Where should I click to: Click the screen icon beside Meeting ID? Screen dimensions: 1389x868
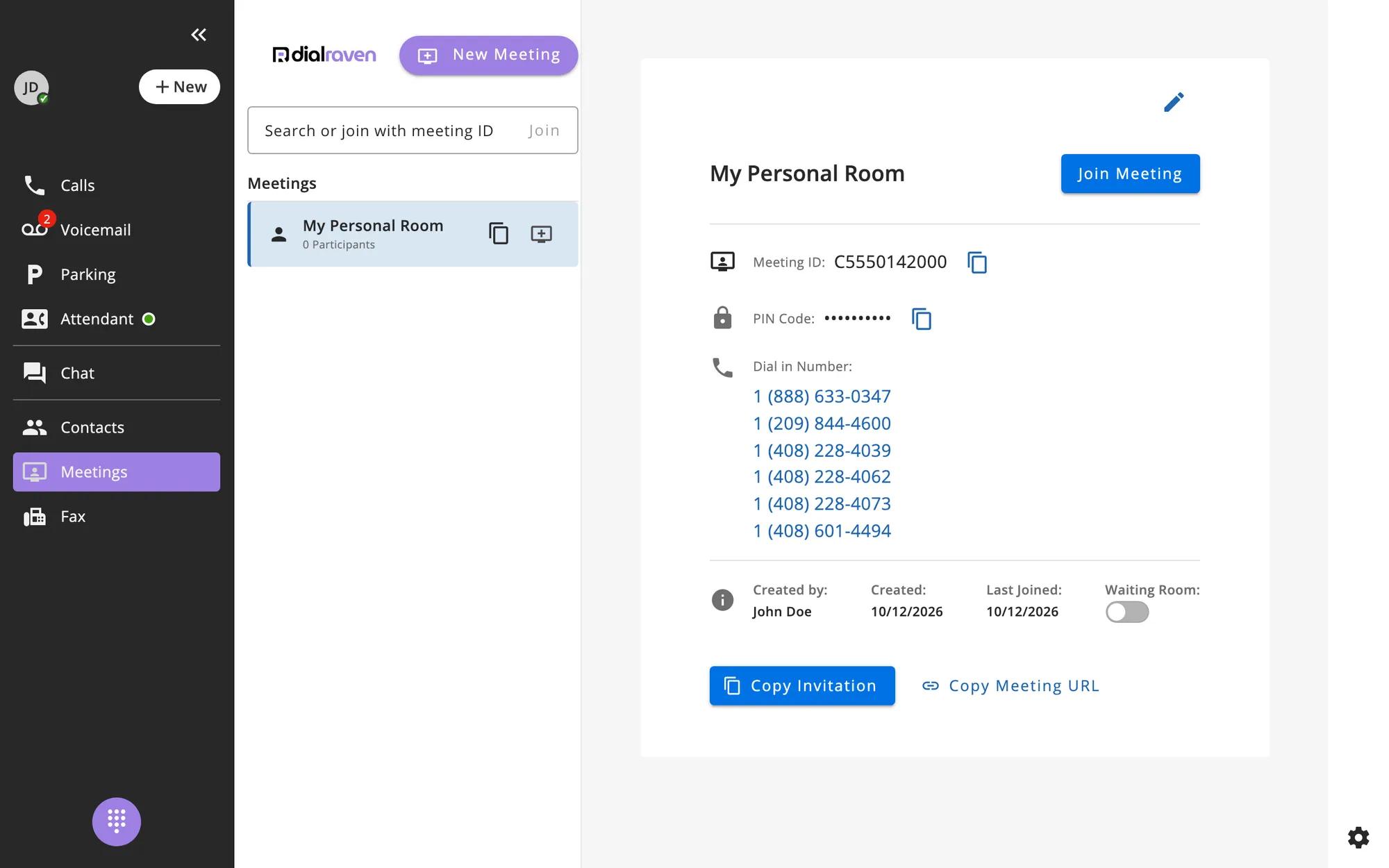[722, 262]
